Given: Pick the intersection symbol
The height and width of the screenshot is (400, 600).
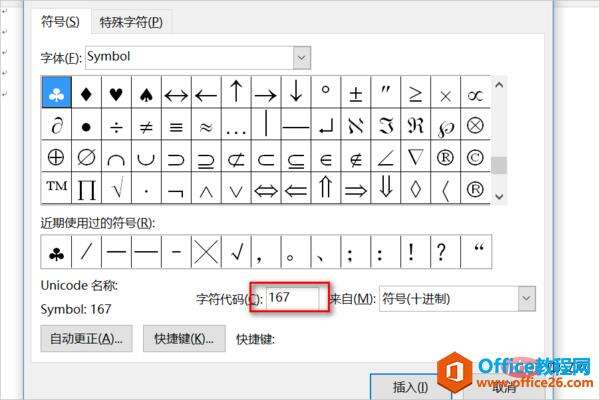Looking at the screenshot, I should coord(116,157).
